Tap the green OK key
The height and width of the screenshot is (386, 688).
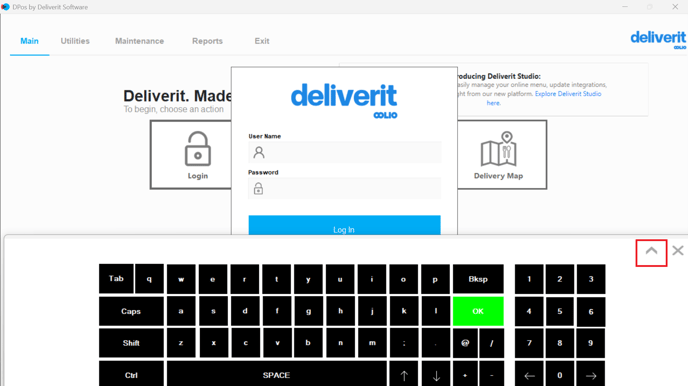pos(478,311)
